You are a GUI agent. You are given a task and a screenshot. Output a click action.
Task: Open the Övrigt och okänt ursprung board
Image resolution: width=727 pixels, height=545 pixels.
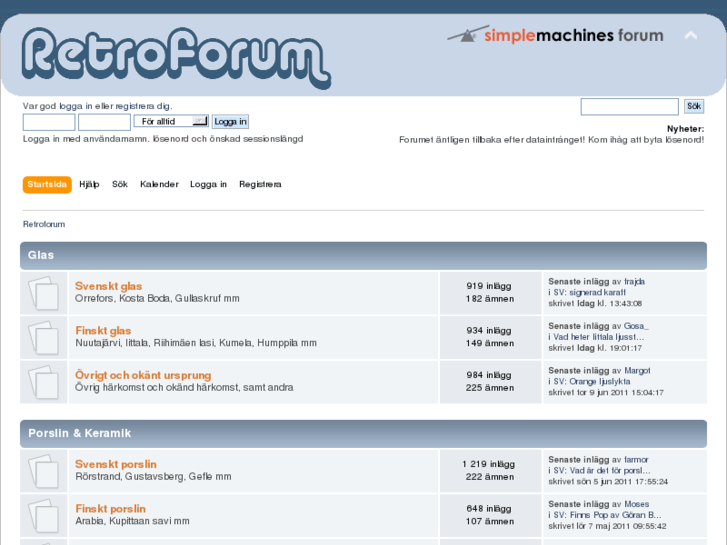143,375
